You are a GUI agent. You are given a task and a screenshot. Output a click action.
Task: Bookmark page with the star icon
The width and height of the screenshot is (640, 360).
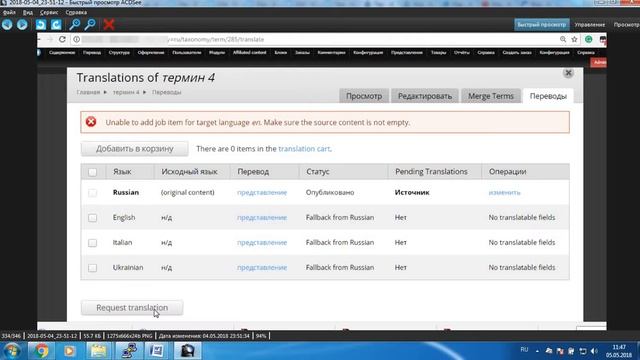[574, 39]
